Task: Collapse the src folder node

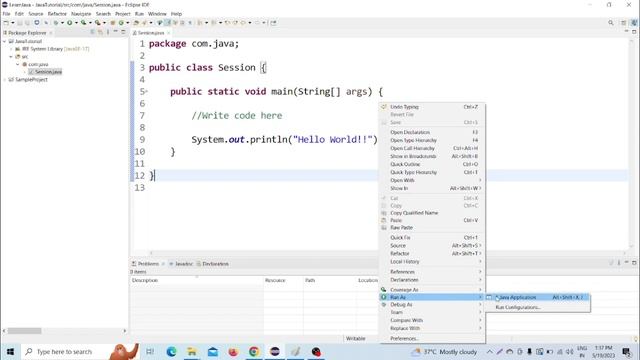Action: (11, 57)
